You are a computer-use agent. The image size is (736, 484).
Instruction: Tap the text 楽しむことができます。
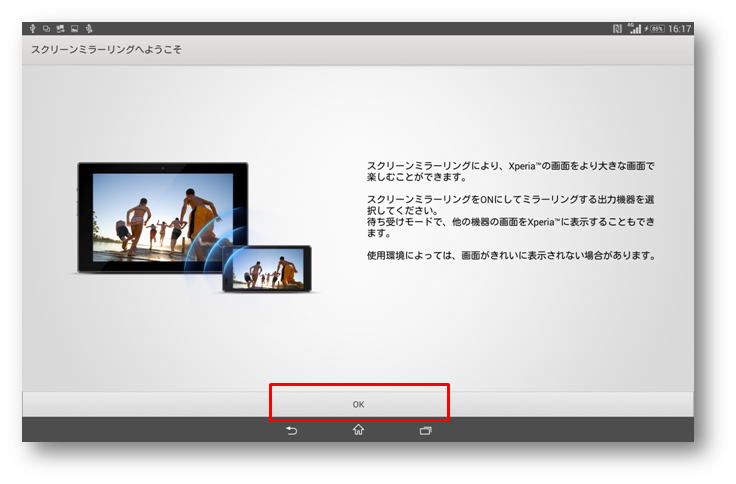tap(417, 177)
